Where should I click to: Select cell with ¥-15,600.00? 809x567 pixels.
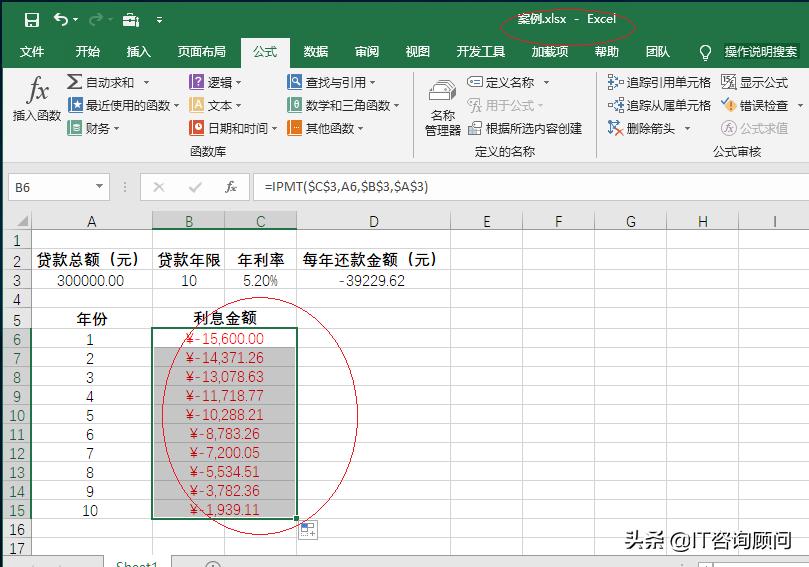[224, 339]
